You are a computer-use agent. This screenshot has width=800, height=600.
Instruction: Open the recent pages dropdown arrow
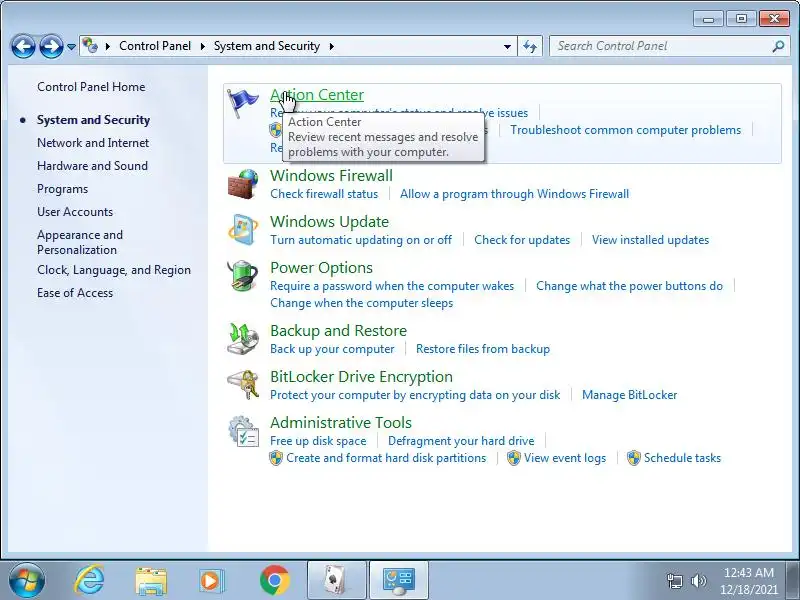(x=71, y=46)
